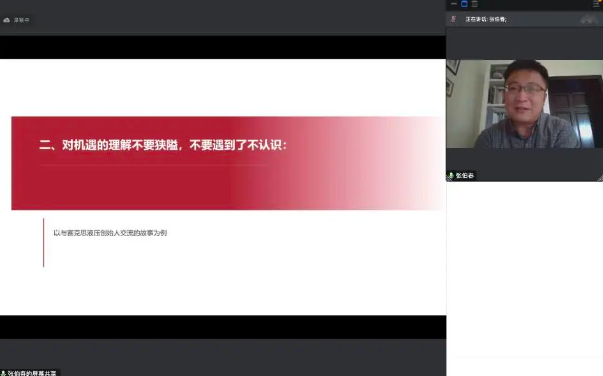Click the screen-sharing label at bottom left
The height and width of the screenshot is (376, 603).
point(32,373)
